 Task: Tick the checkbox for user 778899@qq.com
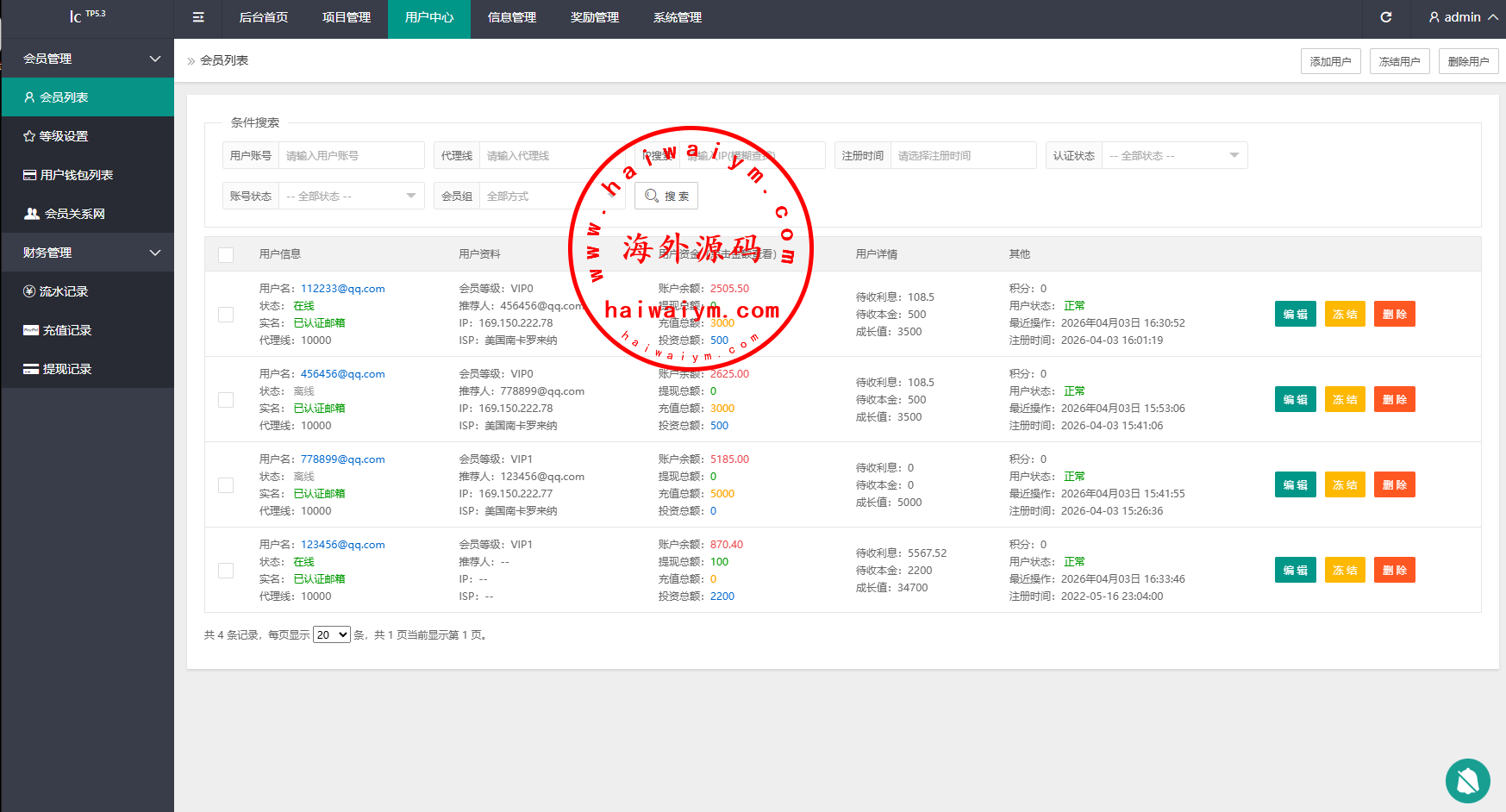(226, 485)
